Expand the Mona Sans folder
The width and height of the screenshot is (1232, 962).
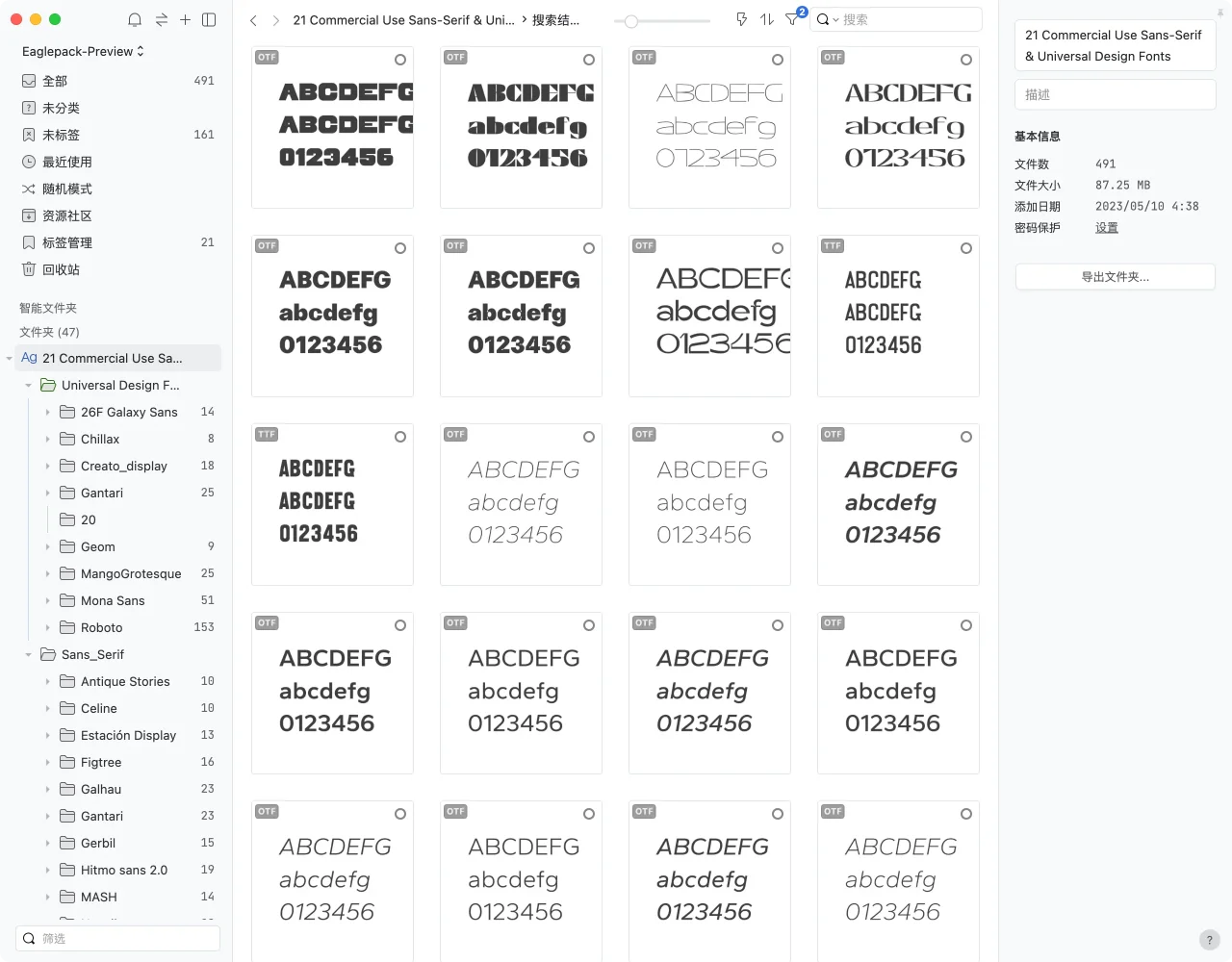pos(47,600)
